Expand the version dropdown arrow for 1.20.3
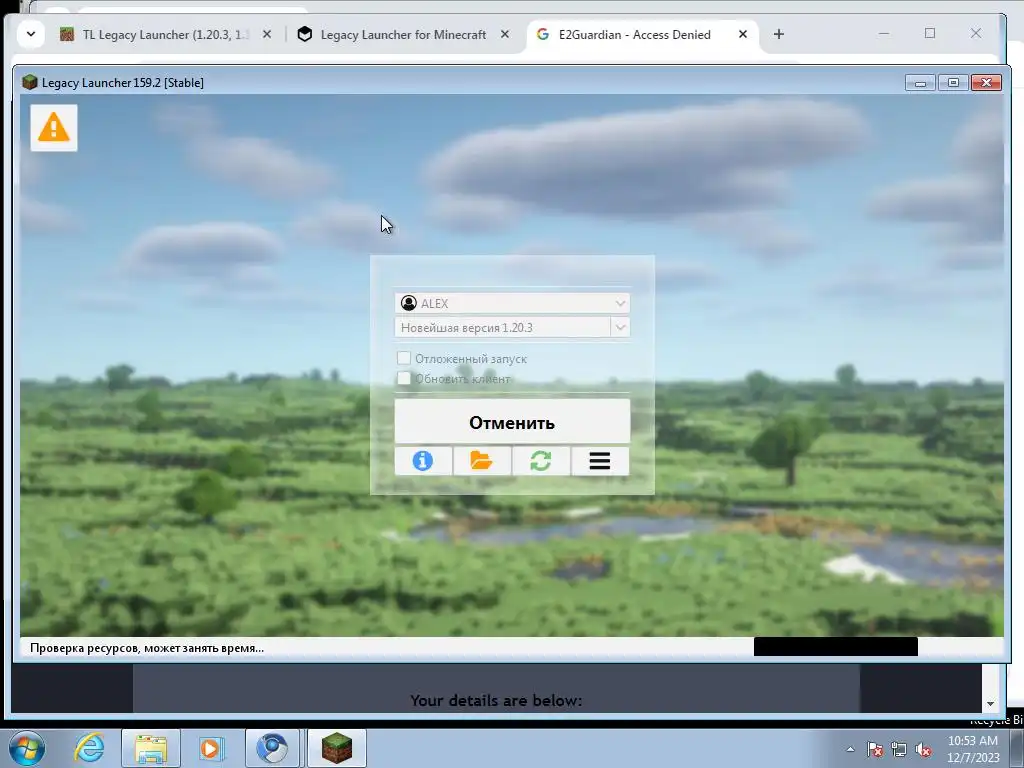The image size is (1024, 768). click(x=620, y=327)
